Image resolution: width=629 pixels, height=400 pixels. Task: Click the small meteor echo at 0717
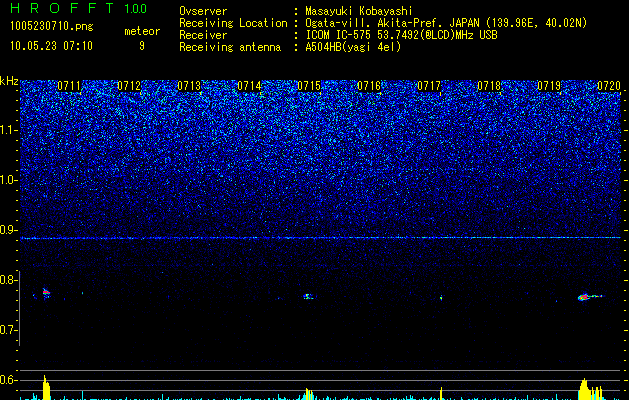441,298
